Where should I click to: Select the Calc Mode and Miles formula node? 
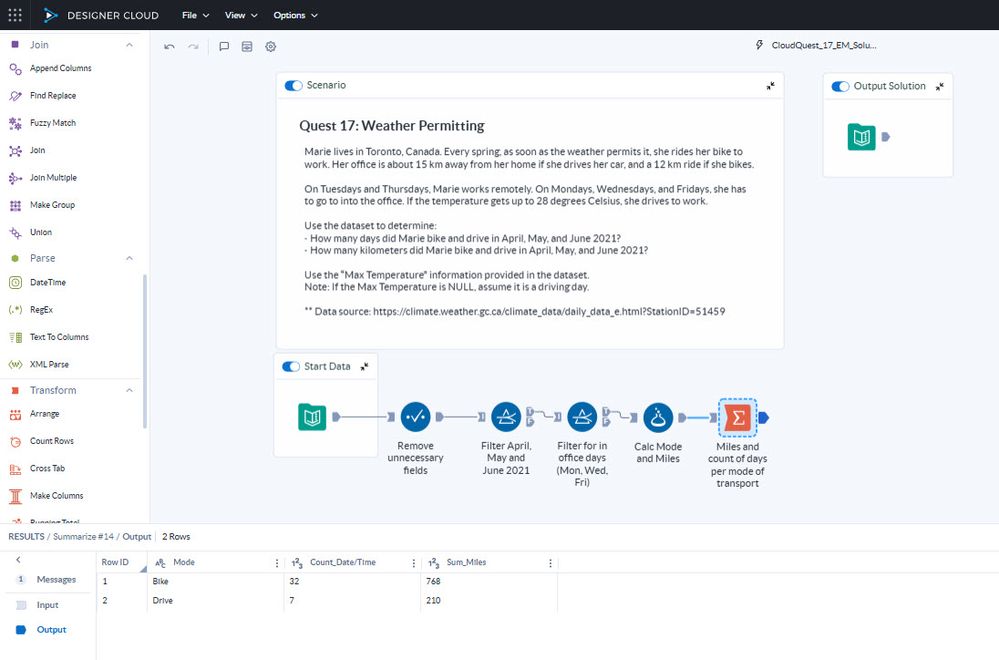pyautogui.click(x=658, y=417)
